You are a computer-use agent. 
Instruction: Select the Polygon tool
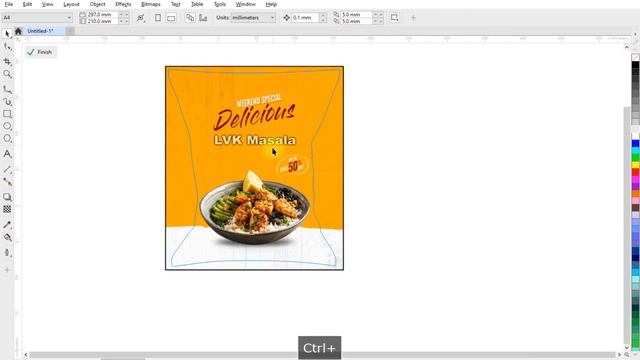(7, 139)
